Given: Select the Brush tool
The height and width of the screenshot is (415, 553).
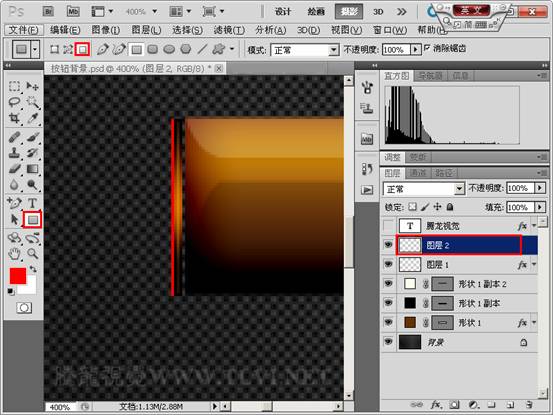Looking at the screenshot, I should coord(32,137).
